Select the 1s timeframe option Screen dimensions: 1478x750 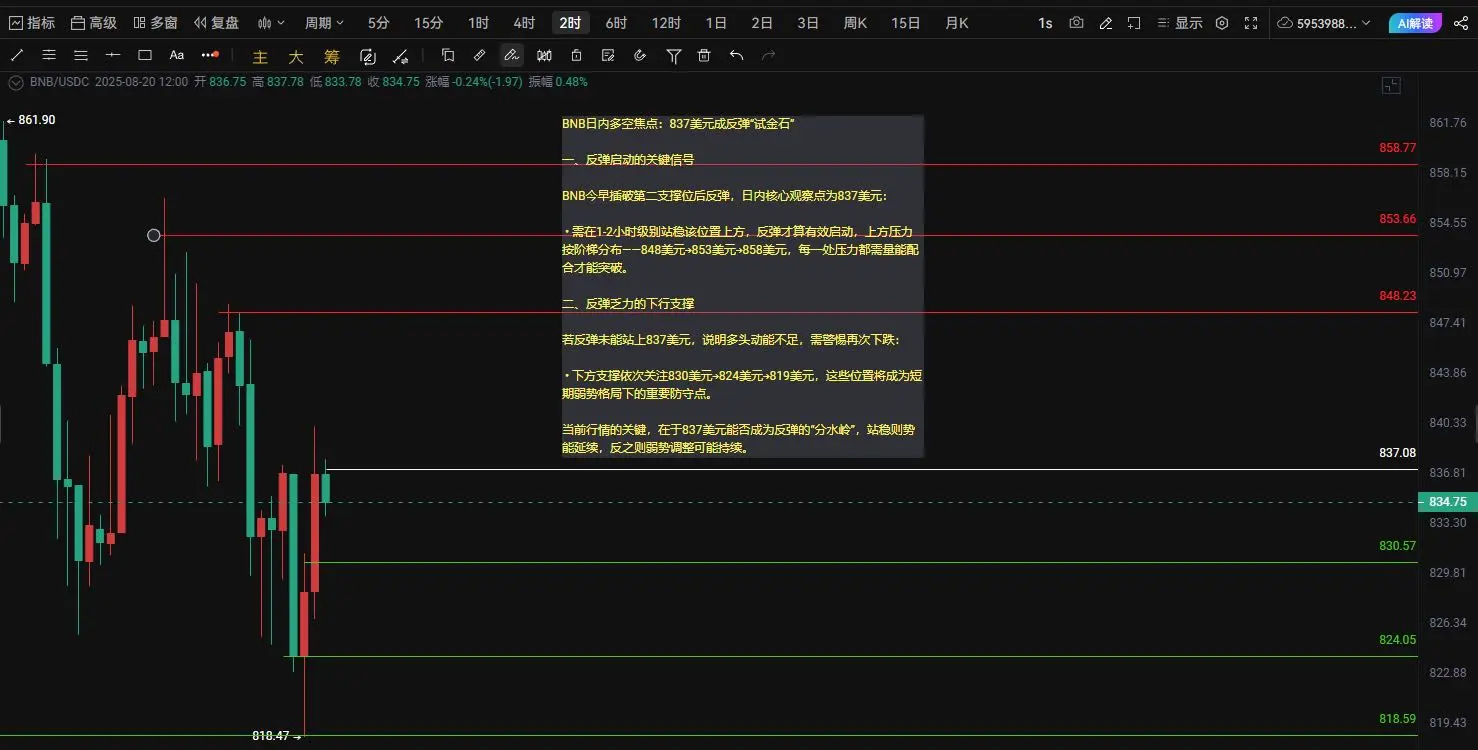pos(1045,22)
